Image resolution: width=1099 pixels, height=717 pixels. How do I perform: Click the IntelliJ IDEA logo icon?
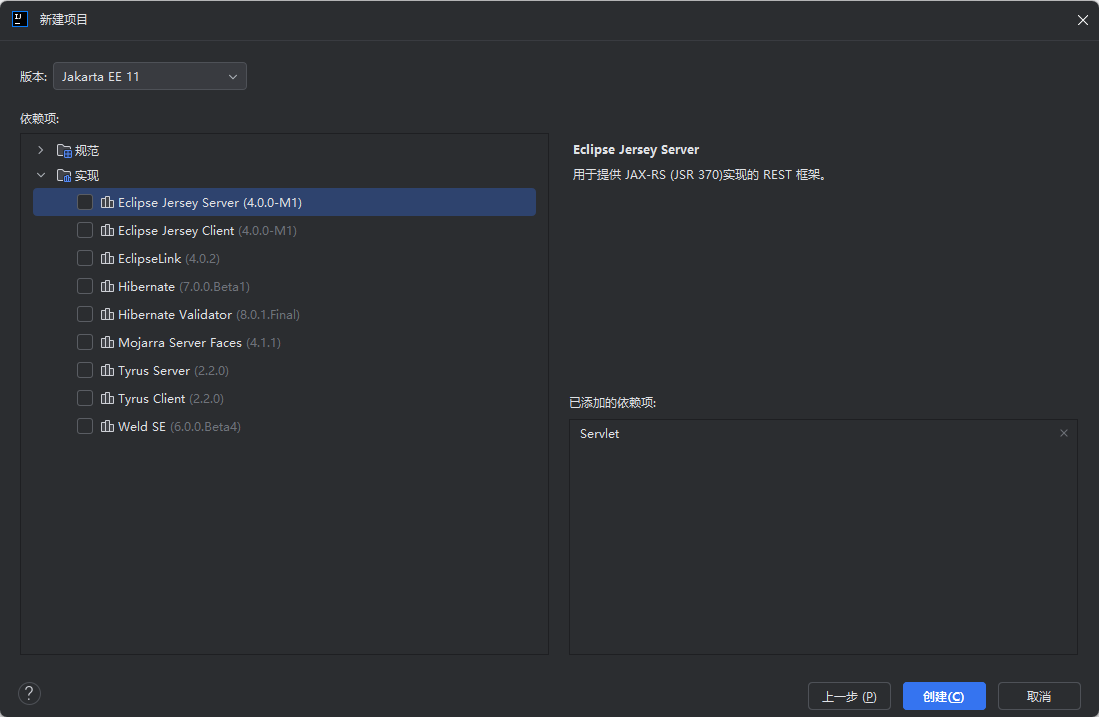click(20, 19)
